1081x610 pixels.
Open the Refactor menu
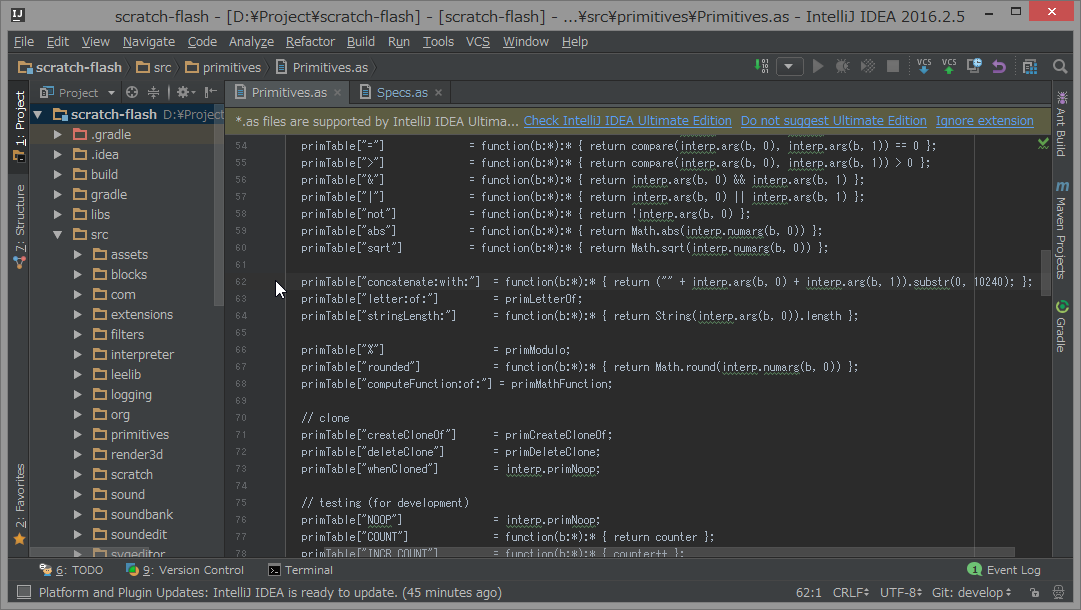coord(310,41)
